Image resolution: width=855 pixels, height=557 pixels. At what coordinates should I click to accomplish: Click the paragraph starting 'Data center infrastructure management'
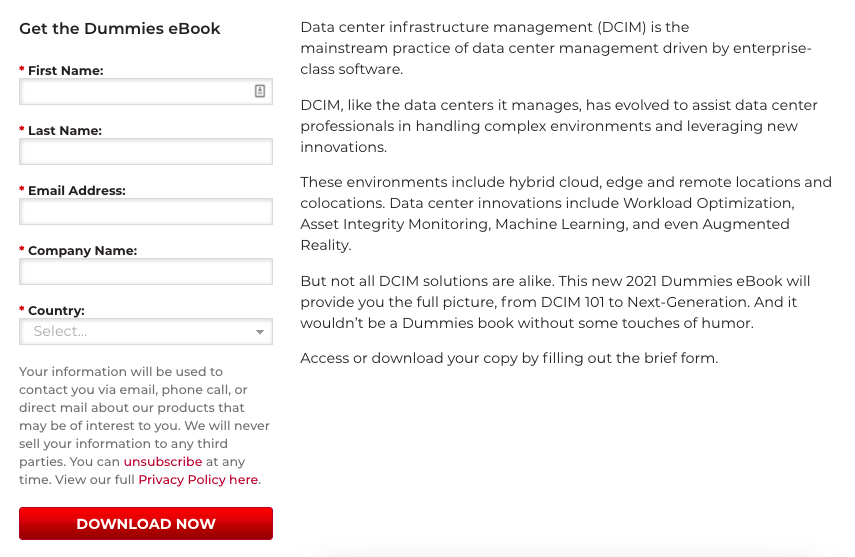coord(556,48)
